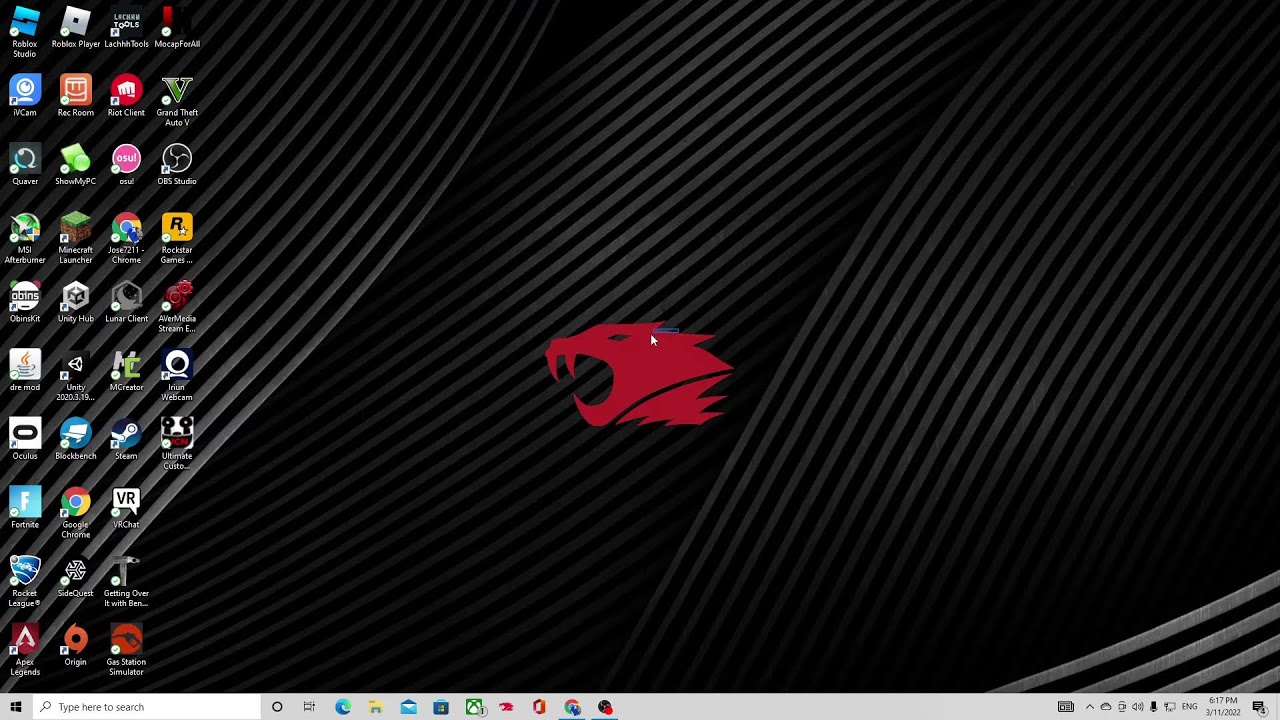This screenshot has height=720, width=1280.
Task: Select the Rocket League desktop shortcut
Action: (x=25, y=582)
